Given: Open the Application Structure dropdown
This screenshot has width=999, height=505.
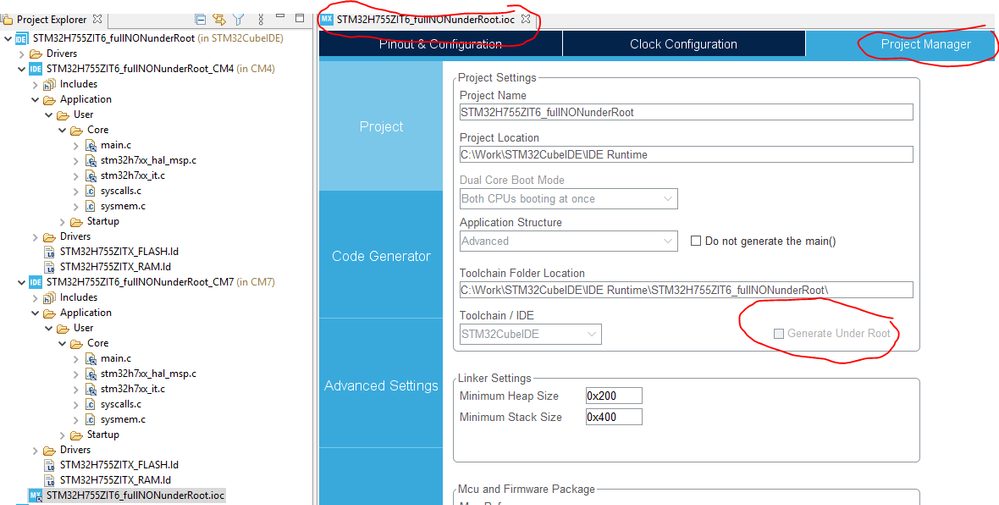Looking at the screenshot, I should click(x=568, y=241).
